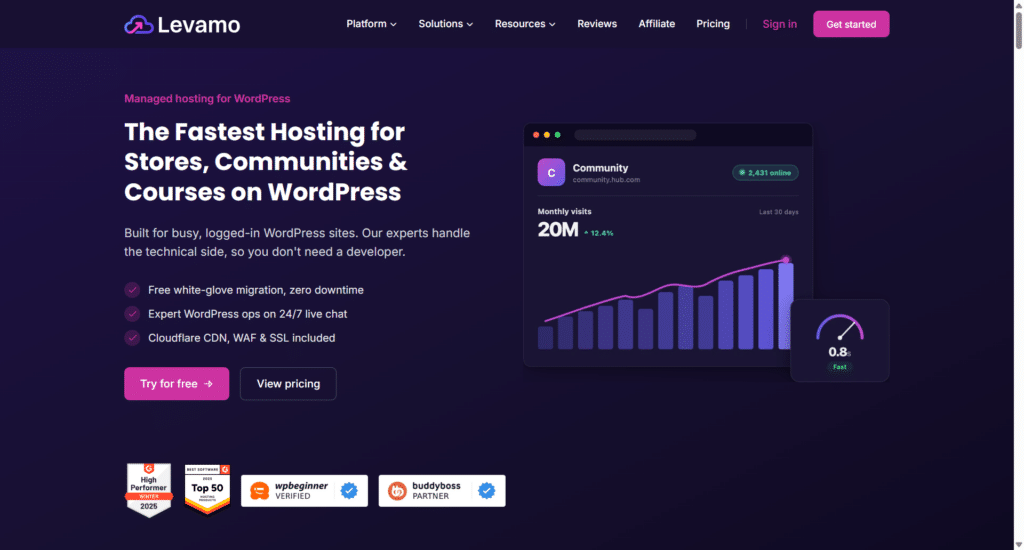Click the G2 High Performer 2025 badge
The width and height of the screenshot is (1024, 550).
[149, 490]
